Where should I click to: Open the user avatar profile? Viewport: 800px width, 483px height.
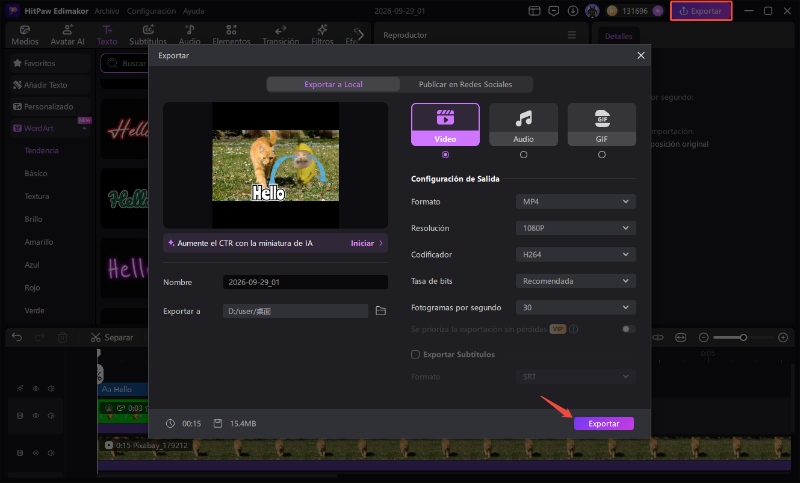pos(592,11)
